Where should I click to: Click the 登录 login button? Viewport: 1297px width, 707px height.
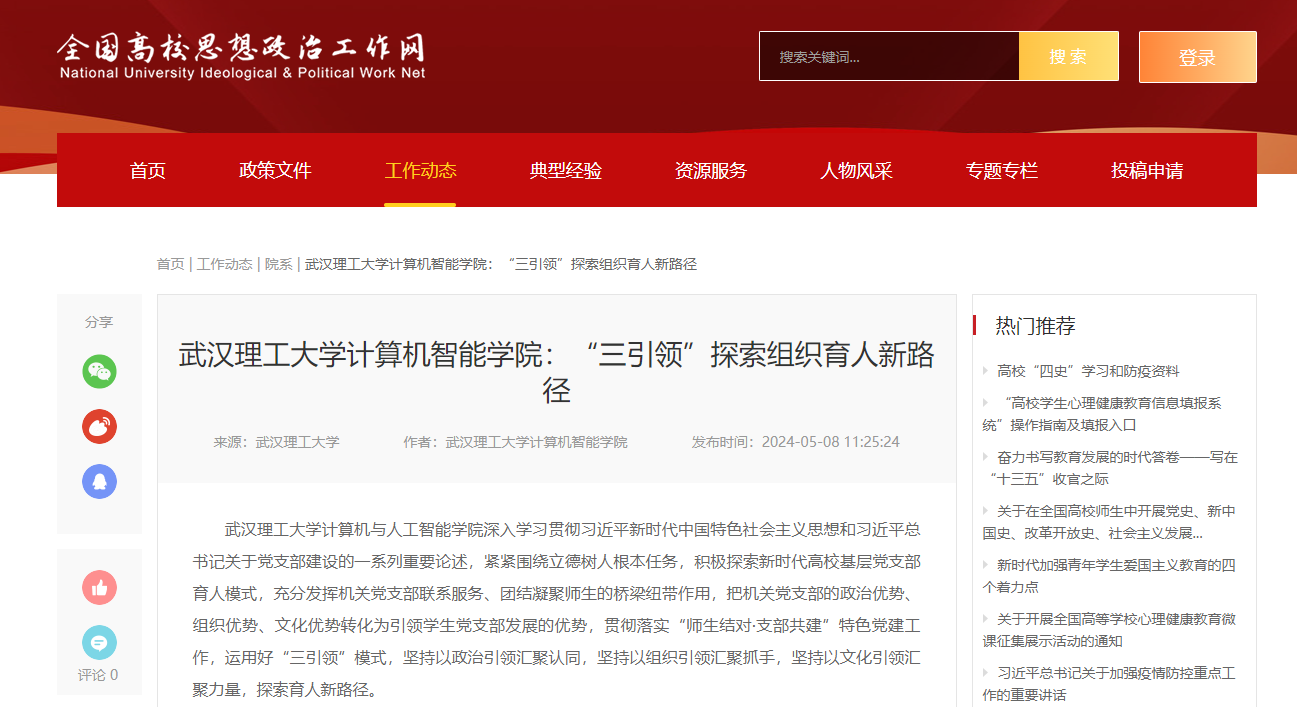coord(1197,57)
